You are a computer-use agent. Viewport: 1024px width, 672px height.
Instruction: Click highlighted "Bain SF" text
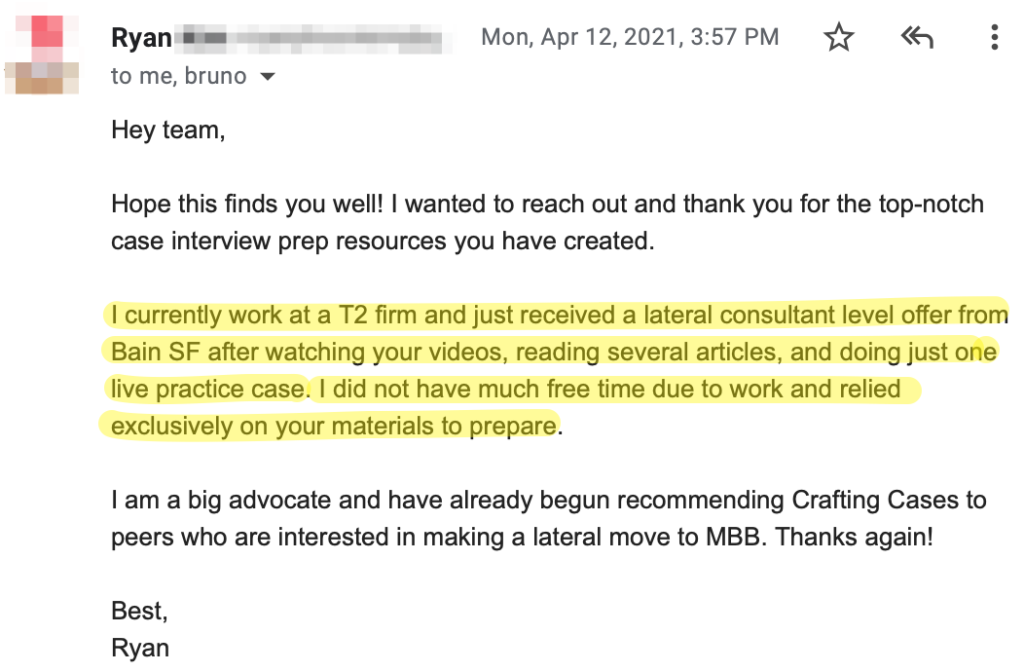(x=155, y=351)
